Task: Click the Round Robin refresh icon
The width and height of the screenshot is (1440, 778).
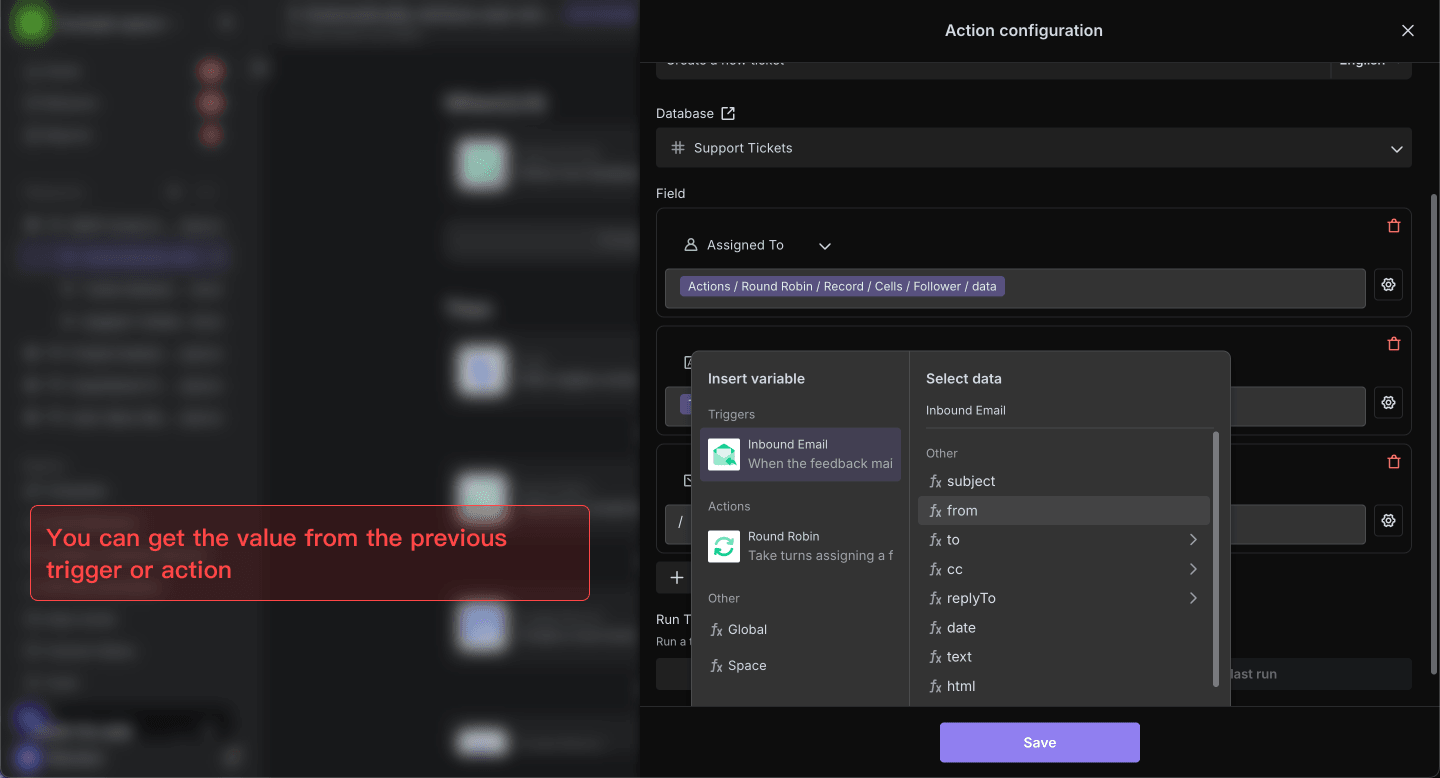Action: (x=724, y=546)
